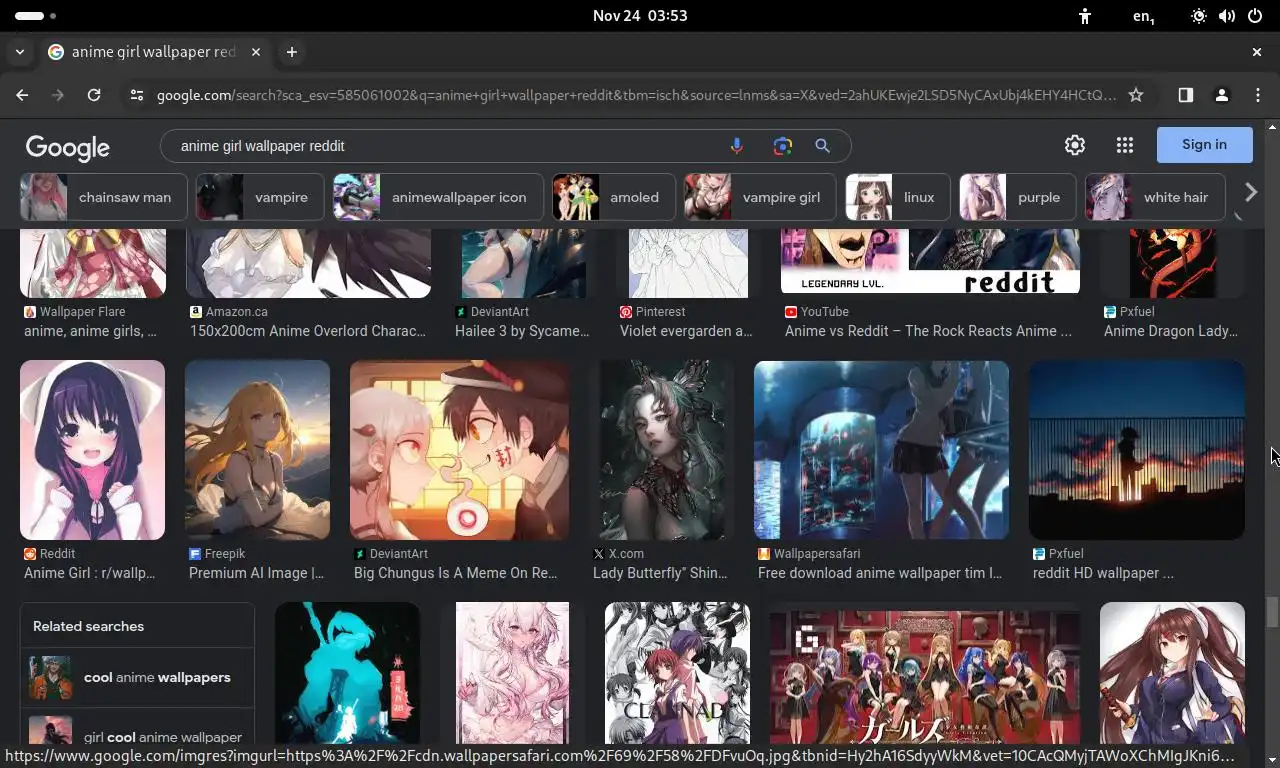Image resolution: width=1280 pixels, height=768 pixels.
Task: Bookmark this tab with star icon
Action: click(1136, 95)
